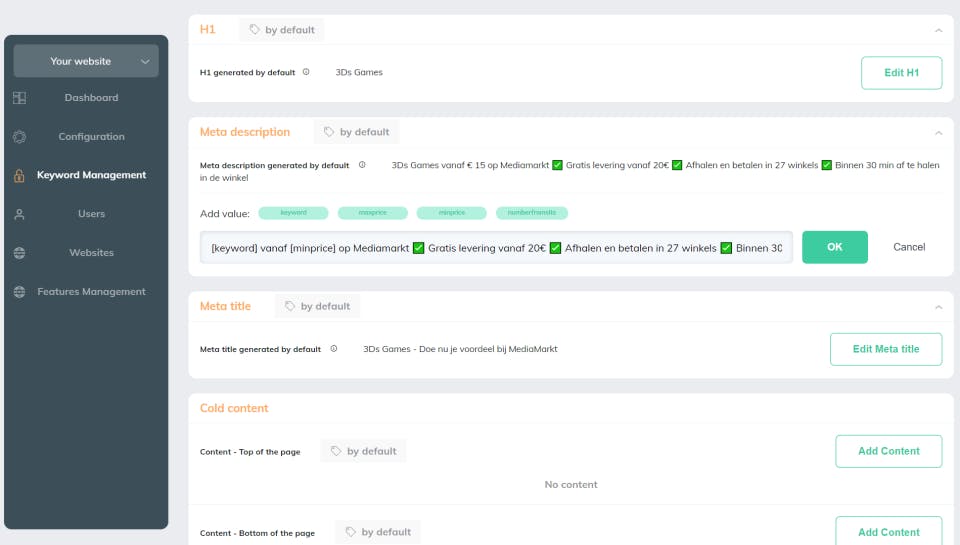
Task: Open Configuration in the sidebar
Action: 91,137
